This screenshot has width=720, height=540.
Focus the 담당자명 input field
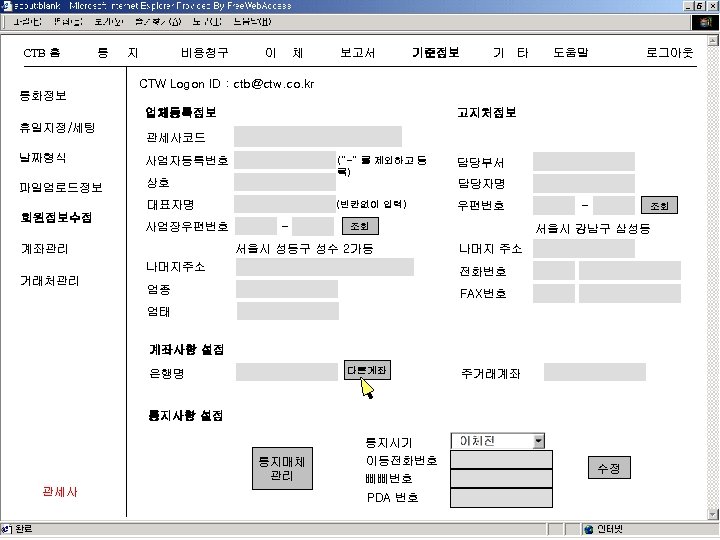pos(584,183)
